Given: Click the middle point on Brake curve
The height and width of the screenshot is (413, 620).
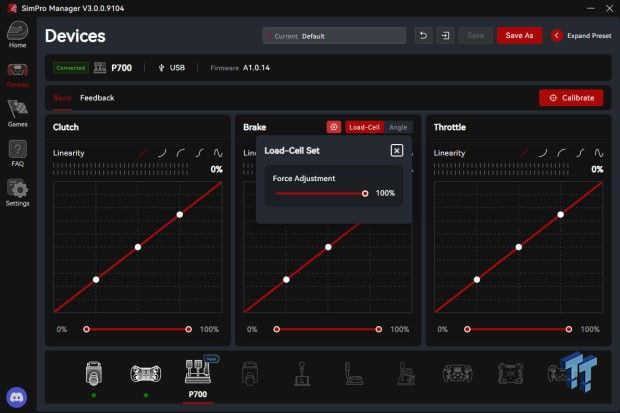Looking at the screenshot, I should tap(328, 247).
